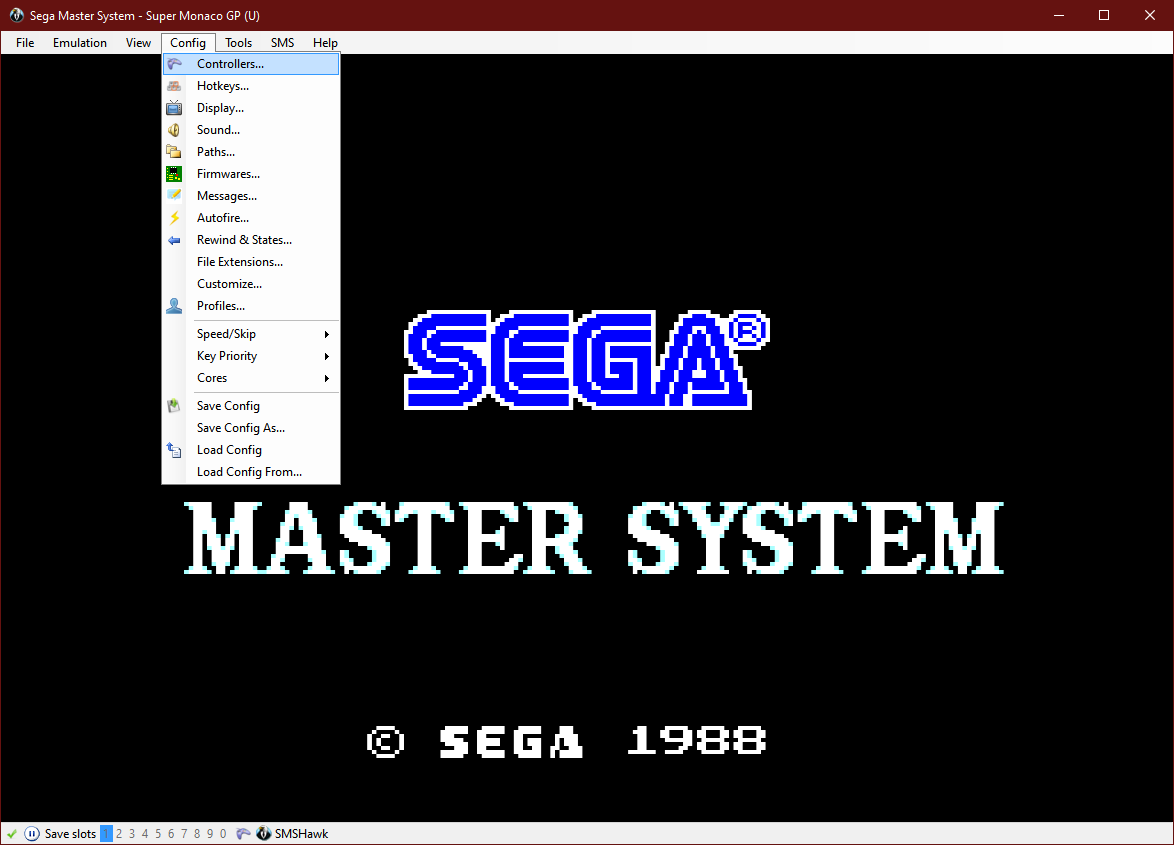Open Controllers config via its gamepad icon
This screenshot has height=845, width=1174.
[174, 64]
